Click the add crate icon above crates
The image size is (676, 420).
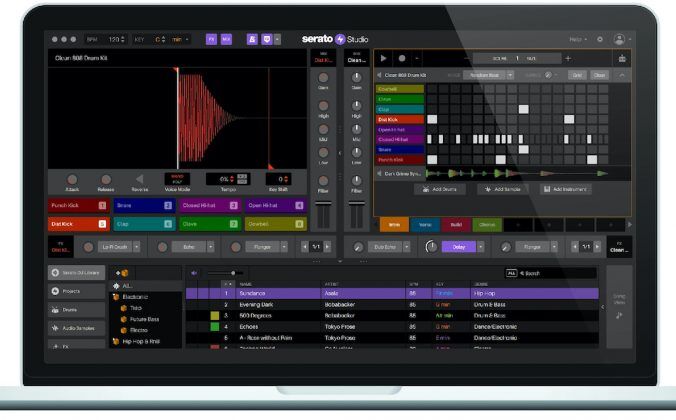pos(122,273)
